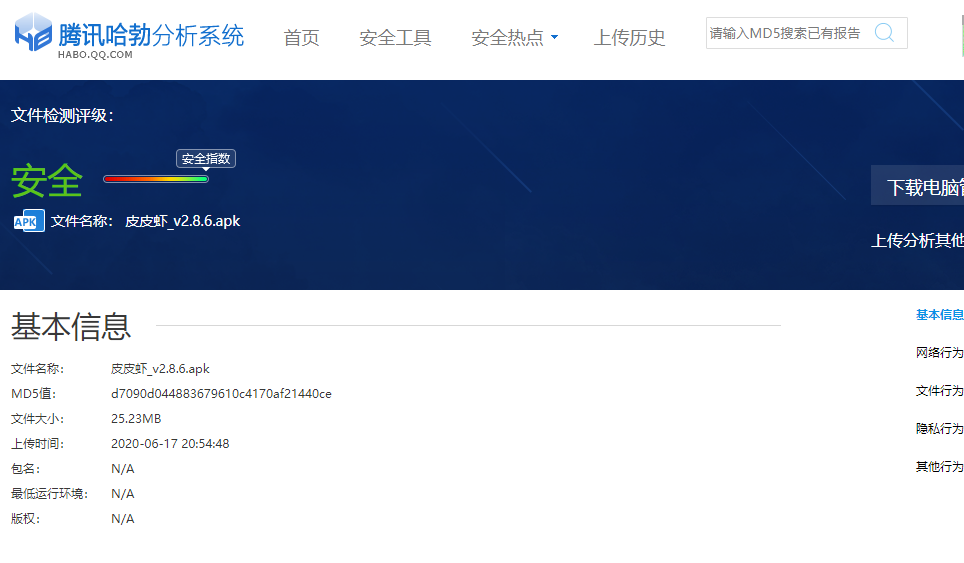Open the 安全热点 menu
The image size is (964, 563).
507,37
